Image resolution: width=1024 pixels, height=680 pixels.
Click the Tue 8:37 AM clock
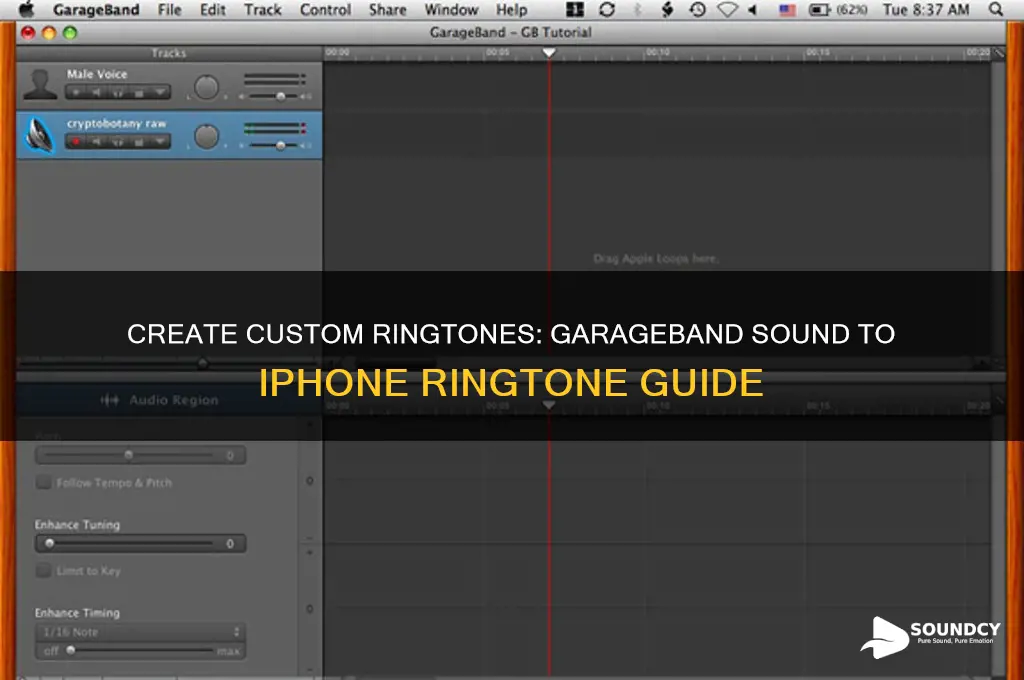click(x=926, y=10)
